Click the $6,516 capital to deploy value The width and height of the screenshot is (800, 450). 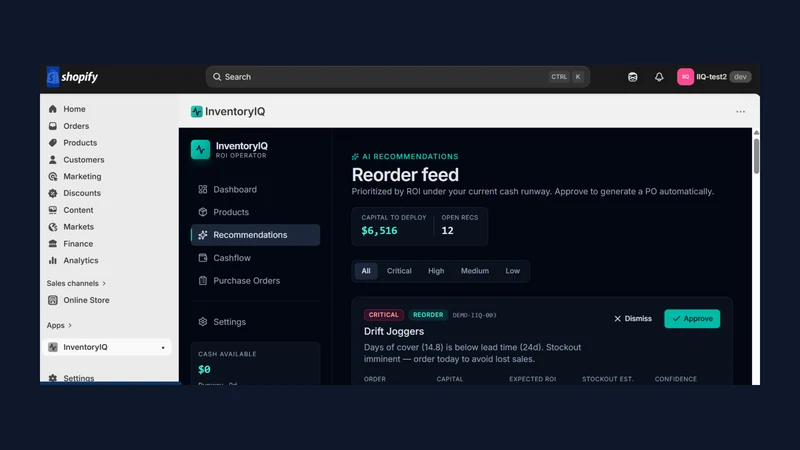coord(379,231)
